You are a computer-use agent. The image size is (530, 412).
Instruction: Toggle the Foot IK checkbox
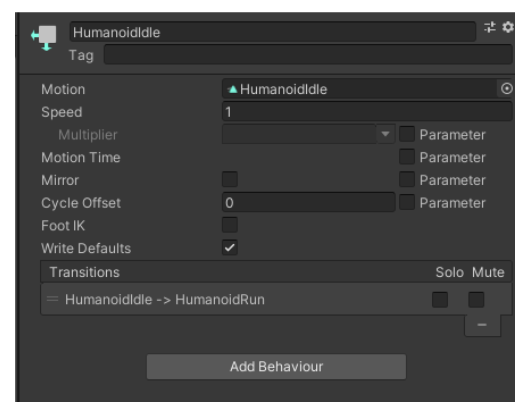point(230,225)
